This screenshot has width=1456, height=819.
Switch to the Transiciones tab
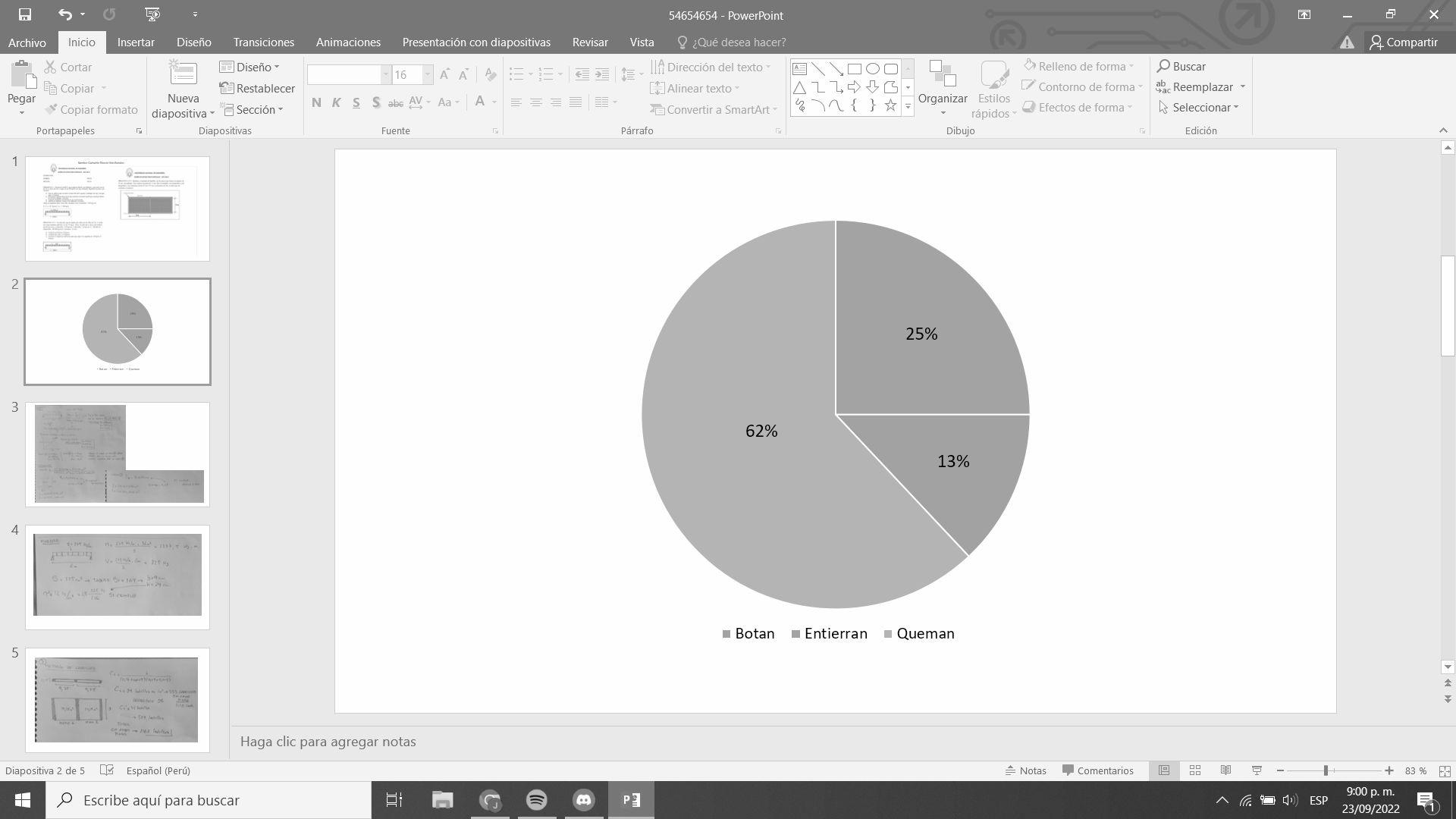[263, 42]
